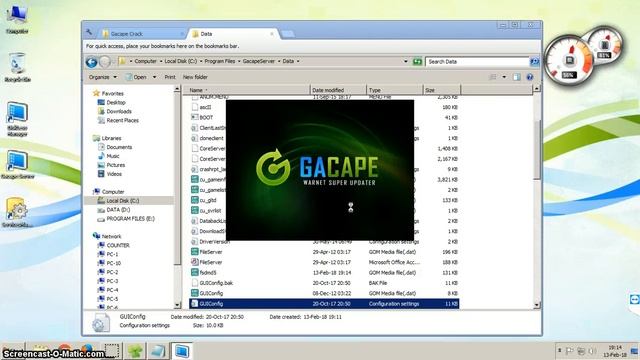Viewport: 640px width, 360px height.
Task: Click the Network icon in navigation pane
Action: pos(96,236)
